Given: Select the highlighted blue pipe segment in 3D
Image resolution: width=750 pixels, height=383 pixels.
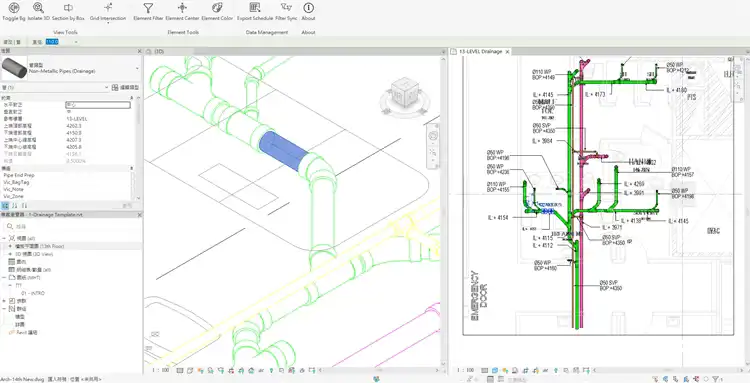Looking at the screenshot, I should point(284,151).
